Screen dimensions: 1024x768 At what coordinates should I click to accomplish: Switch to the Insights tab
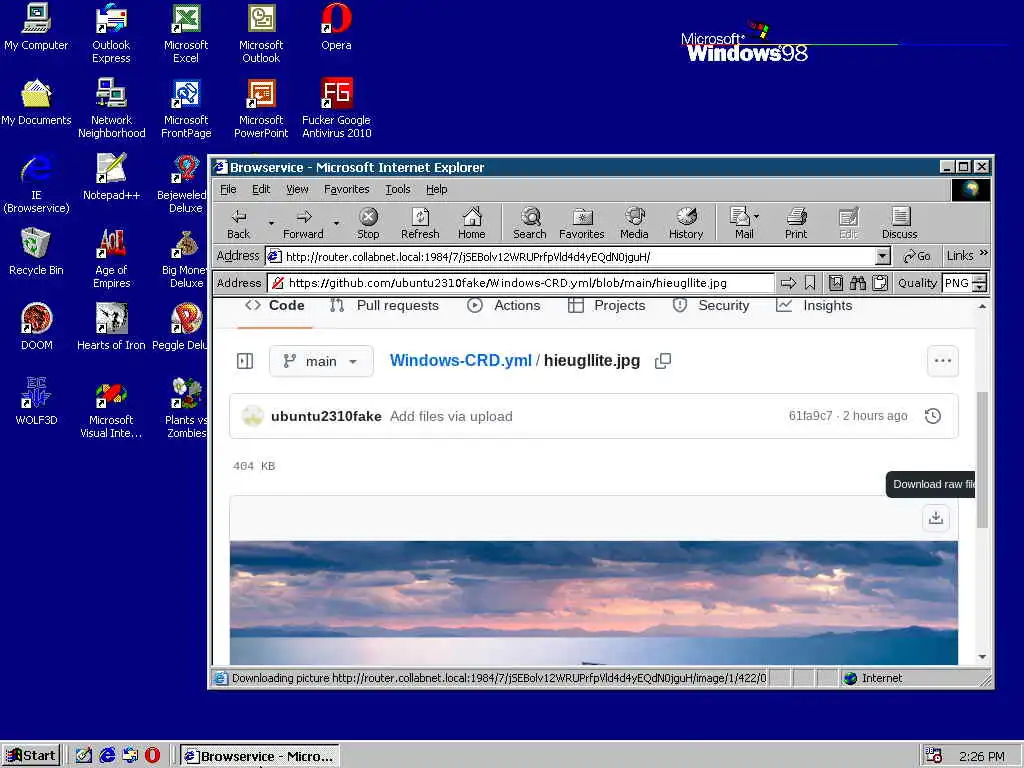(814, 306)
